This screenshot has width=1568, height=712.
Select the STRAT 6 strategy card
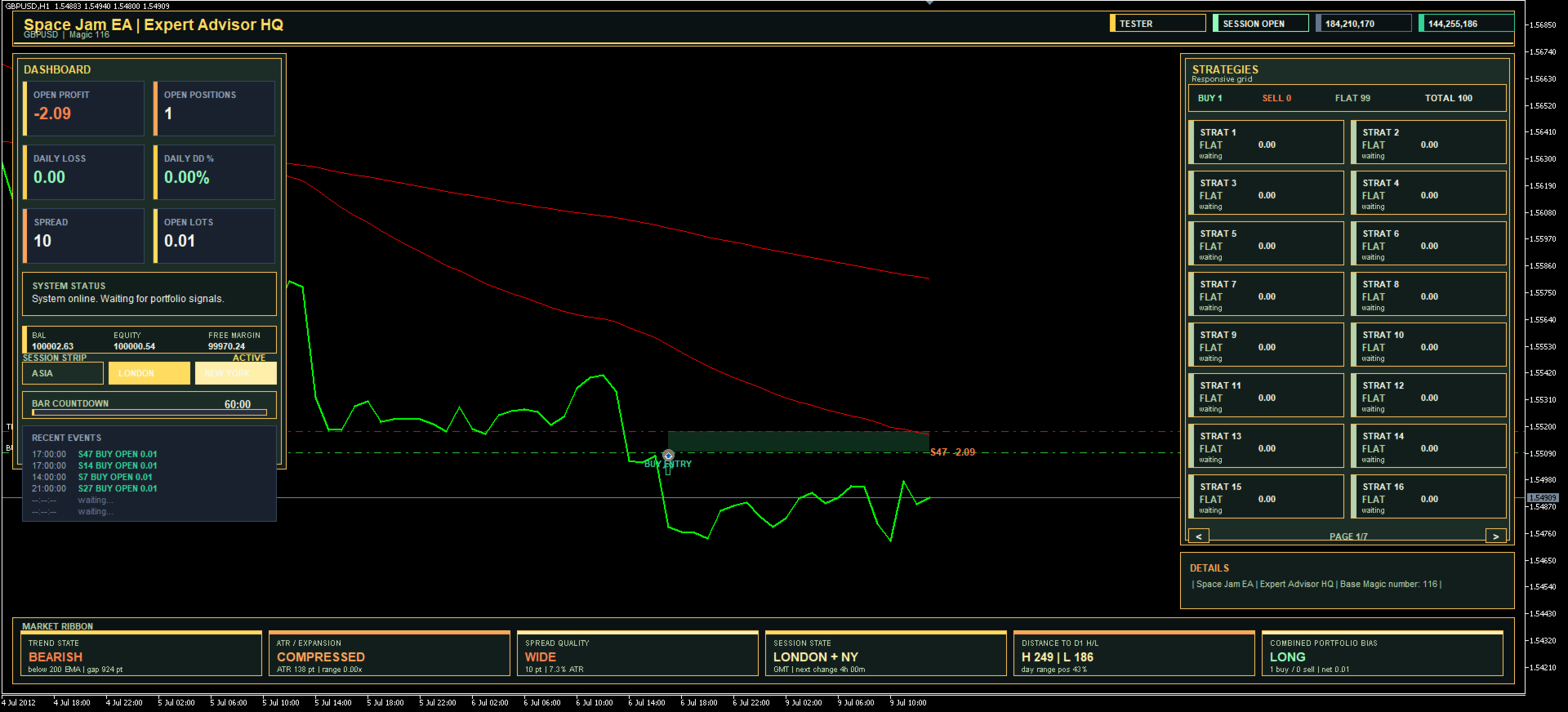click(x=1429, y=244)
